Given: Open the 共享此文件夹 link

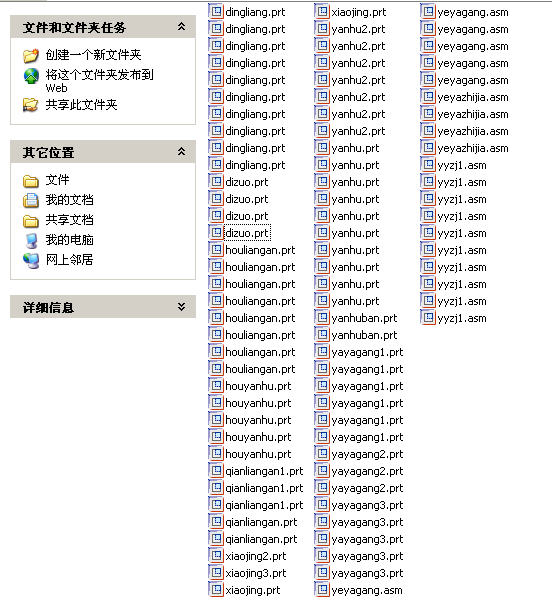Looking at the screenshot, I should [x=81, y=105].
